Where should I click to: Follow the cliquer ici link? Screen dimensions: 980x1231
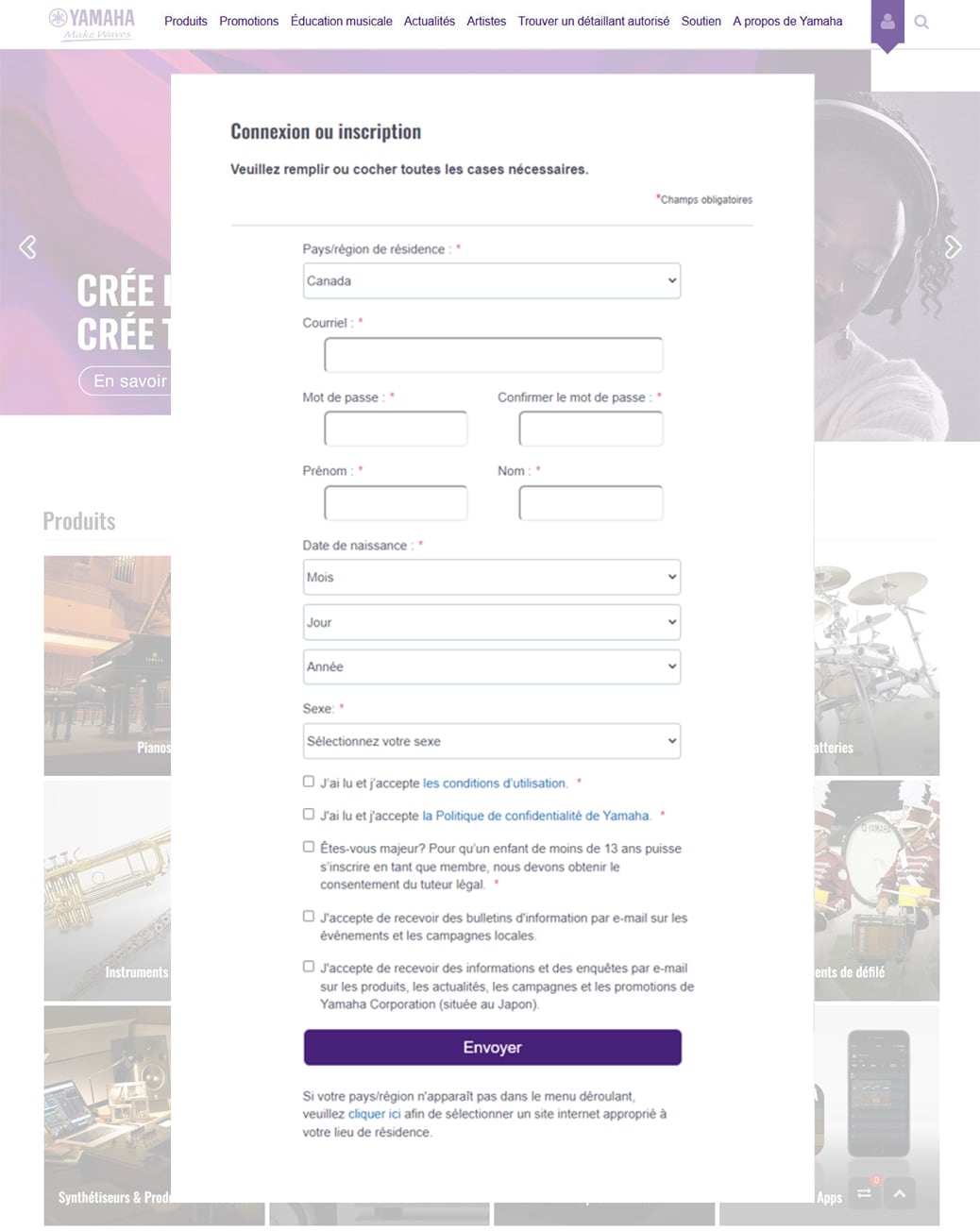(373, 1113)
